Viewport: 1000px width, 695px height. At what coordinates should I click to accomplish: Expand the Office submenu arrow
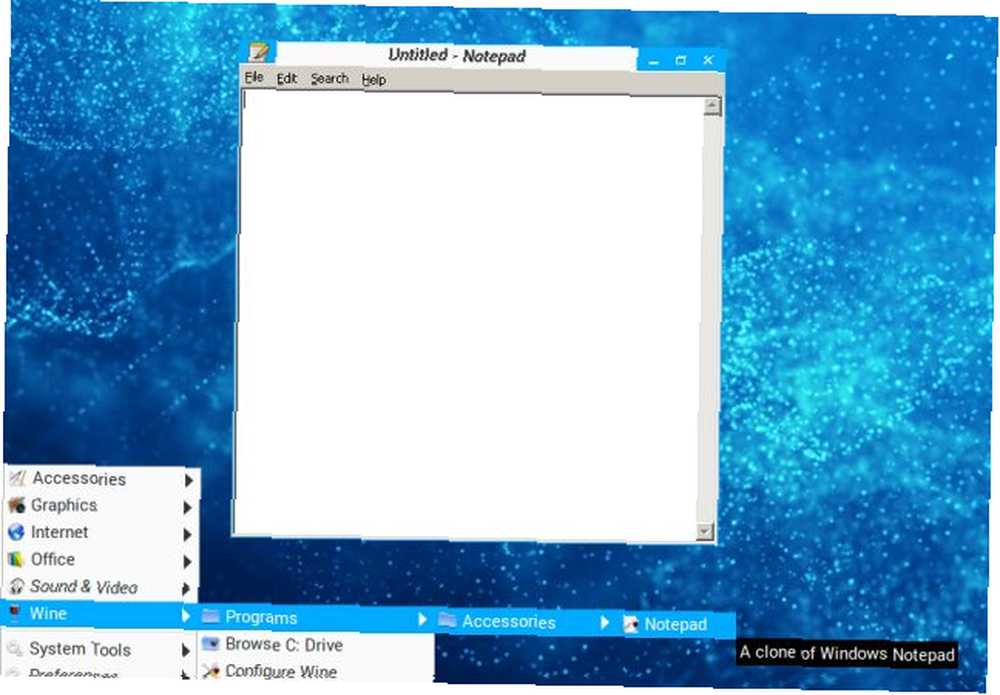pos(188,562)
